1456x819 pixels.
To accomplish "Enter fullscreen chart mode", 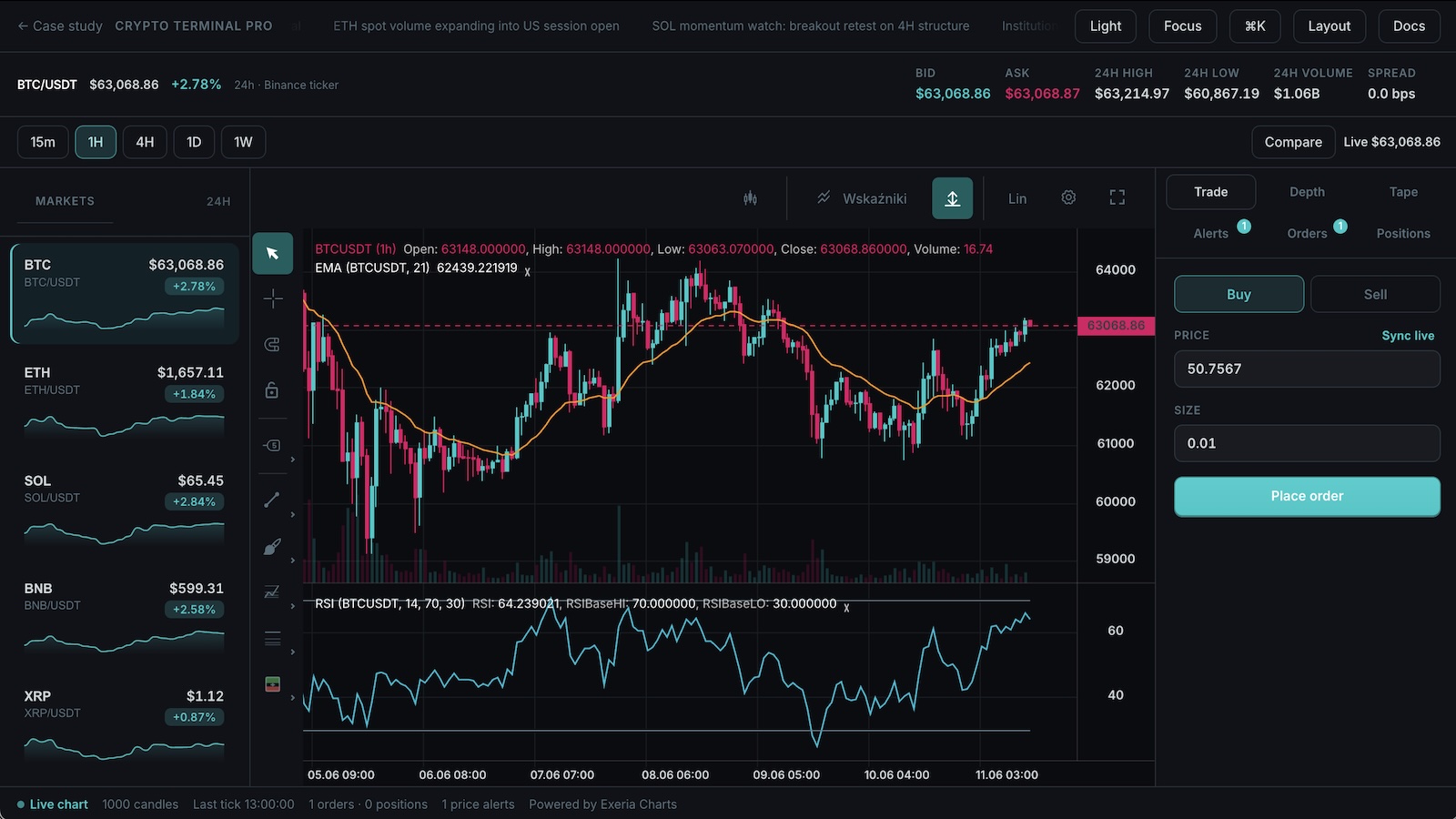I will pyautogui.click(x=1117, y=197).
